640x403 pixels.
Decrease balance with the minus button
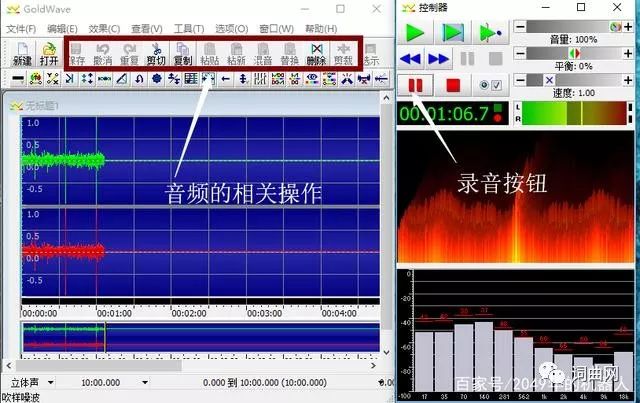pos(520,53)
